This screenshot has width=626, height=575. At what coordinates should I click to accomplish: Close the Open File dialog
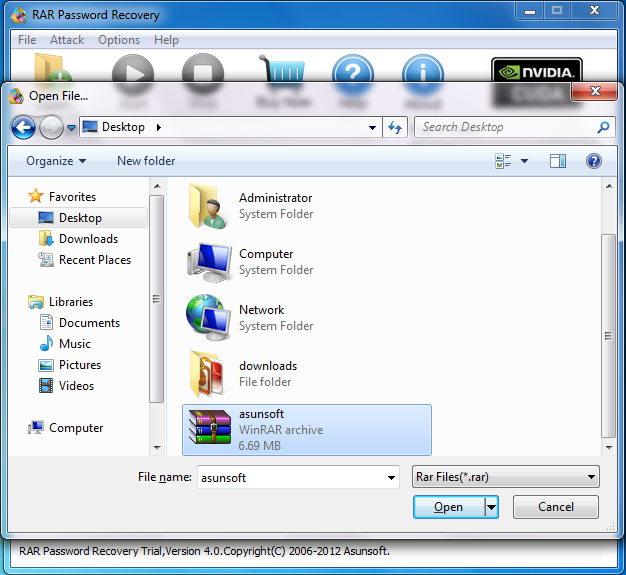pos(594,91)
